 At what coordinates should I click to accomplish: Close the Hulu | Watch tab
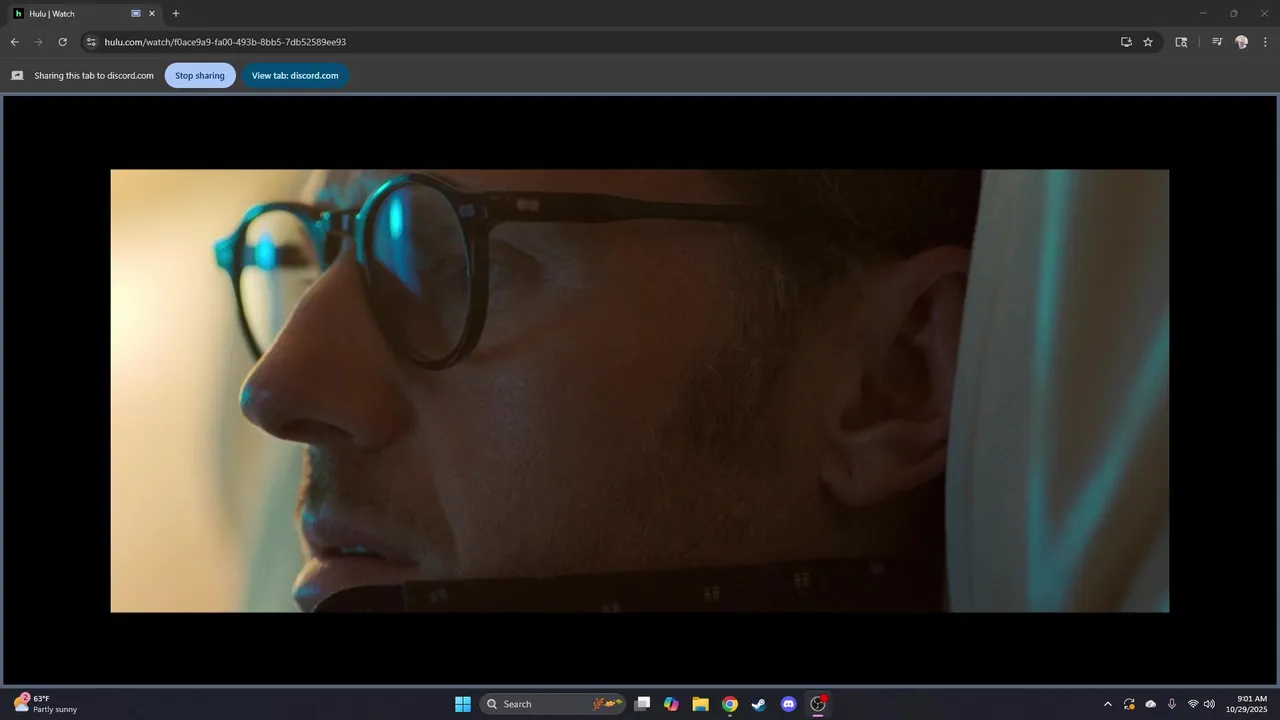coord(152,14)
